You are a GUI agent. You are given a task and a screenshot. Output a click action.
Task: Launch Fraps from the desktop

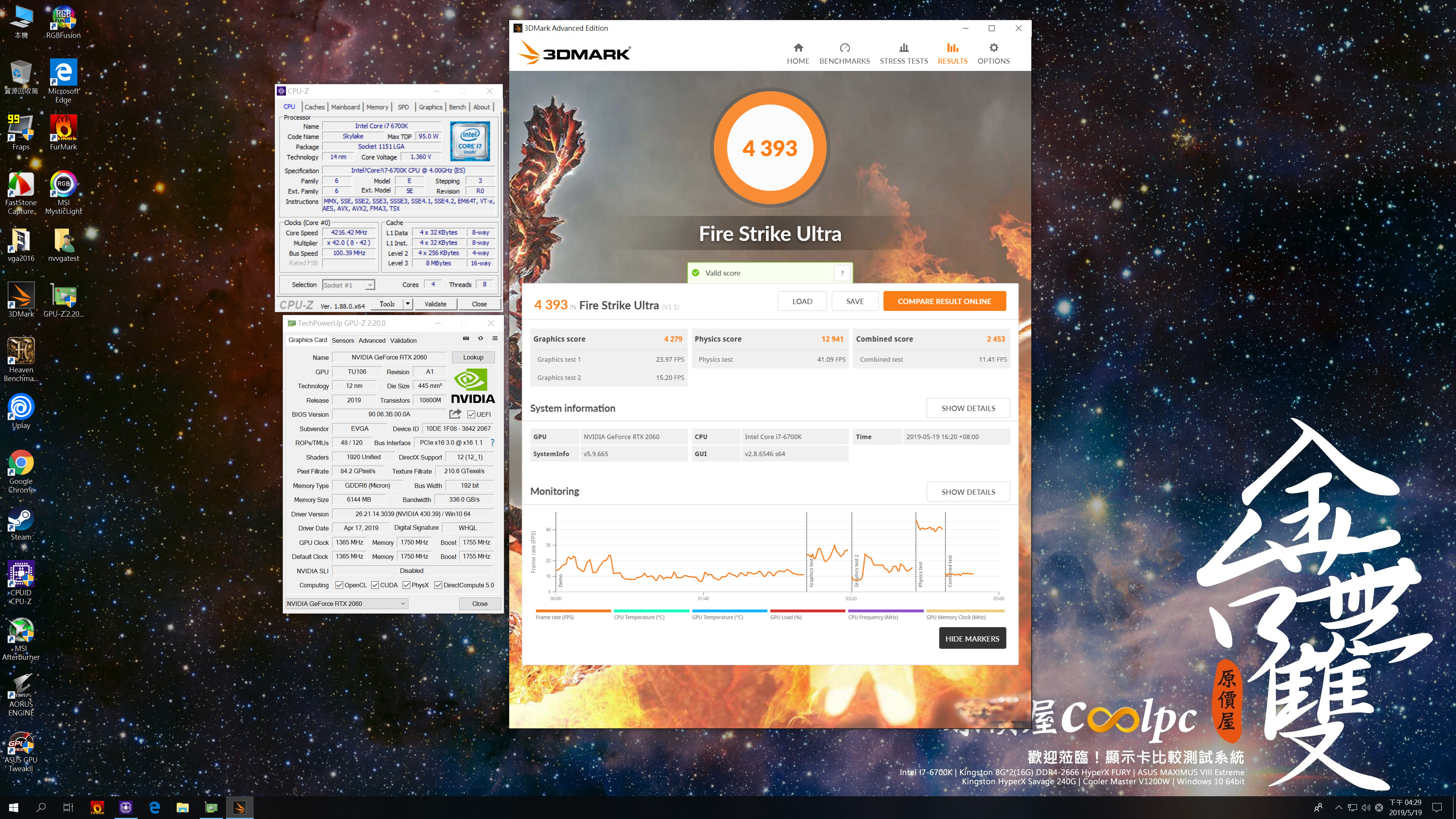(x=21, y=132)
